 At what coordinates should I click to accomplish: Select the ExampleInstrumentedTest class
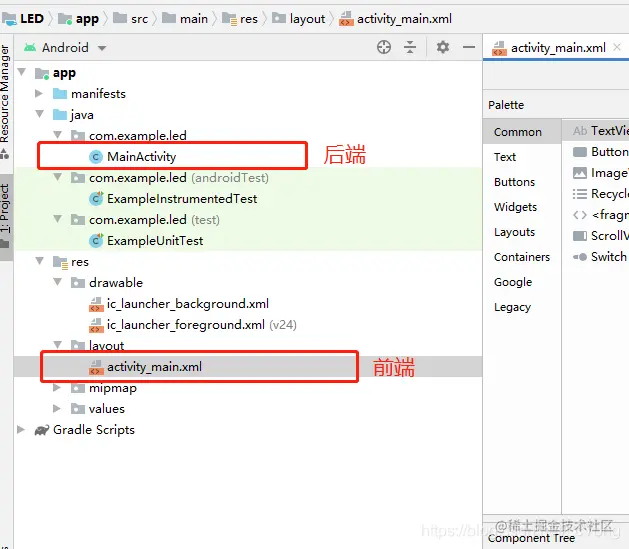(182, 199)
